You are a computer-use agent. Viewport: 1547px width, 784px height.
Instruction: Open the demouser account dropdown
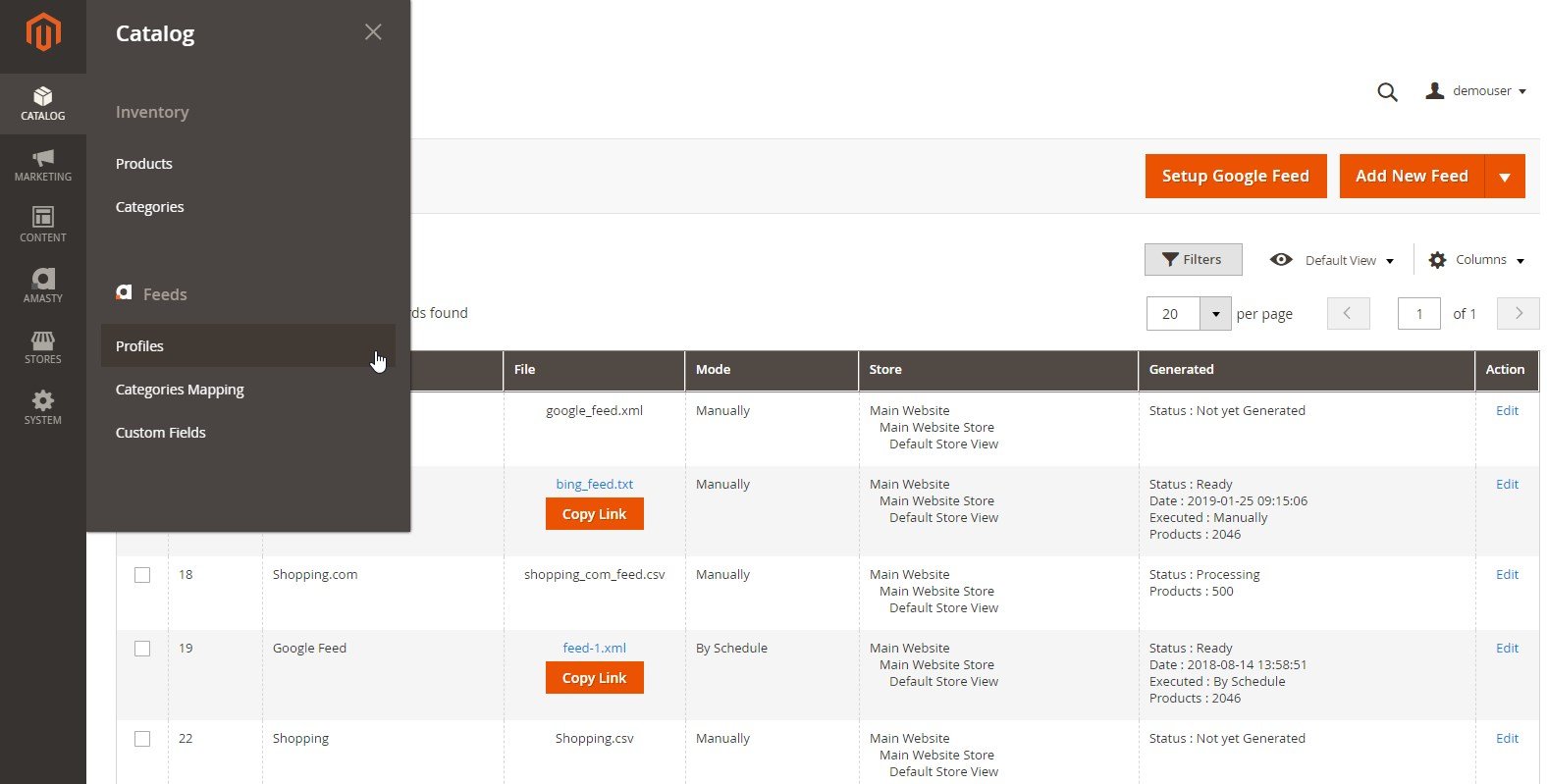[x=1476, y=90]
